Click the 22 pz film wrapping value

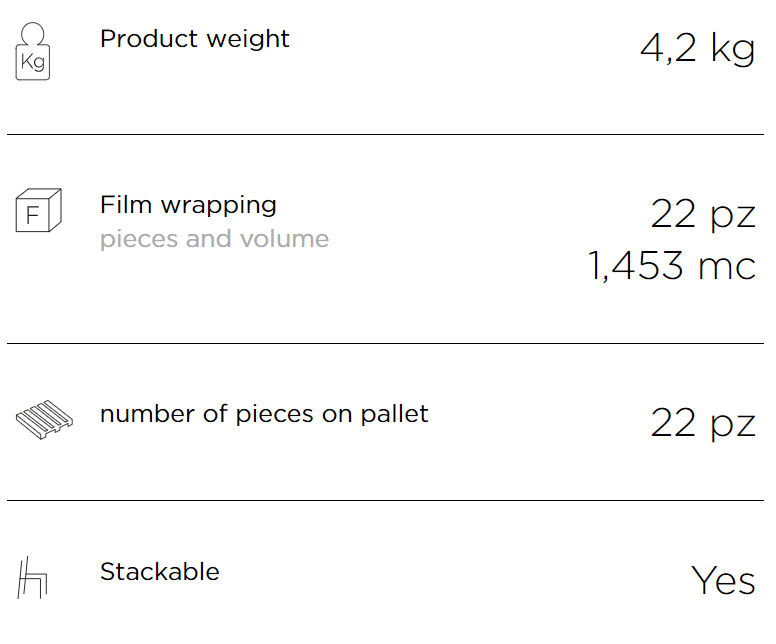click(703, 215)
